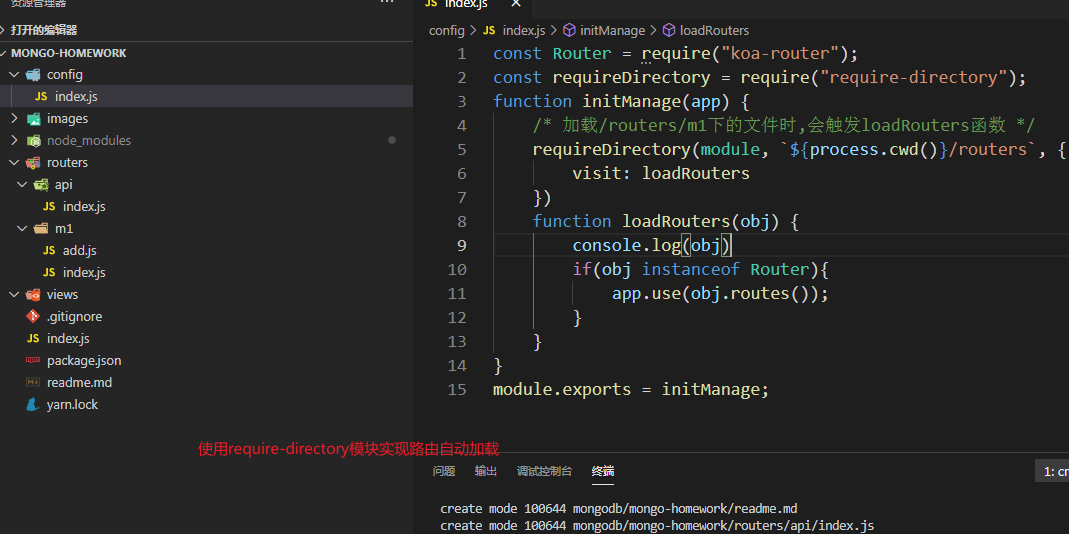Screen dimensions: 1069x534
Task: Select the node_modules folder label
Action: click(x=89, y=140)
